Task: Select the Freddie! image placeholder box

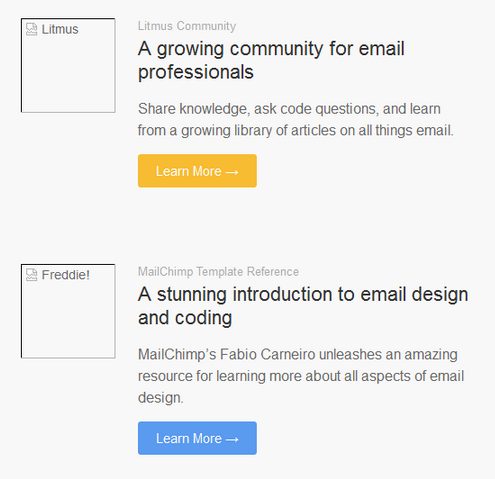Action: [68, 311]
